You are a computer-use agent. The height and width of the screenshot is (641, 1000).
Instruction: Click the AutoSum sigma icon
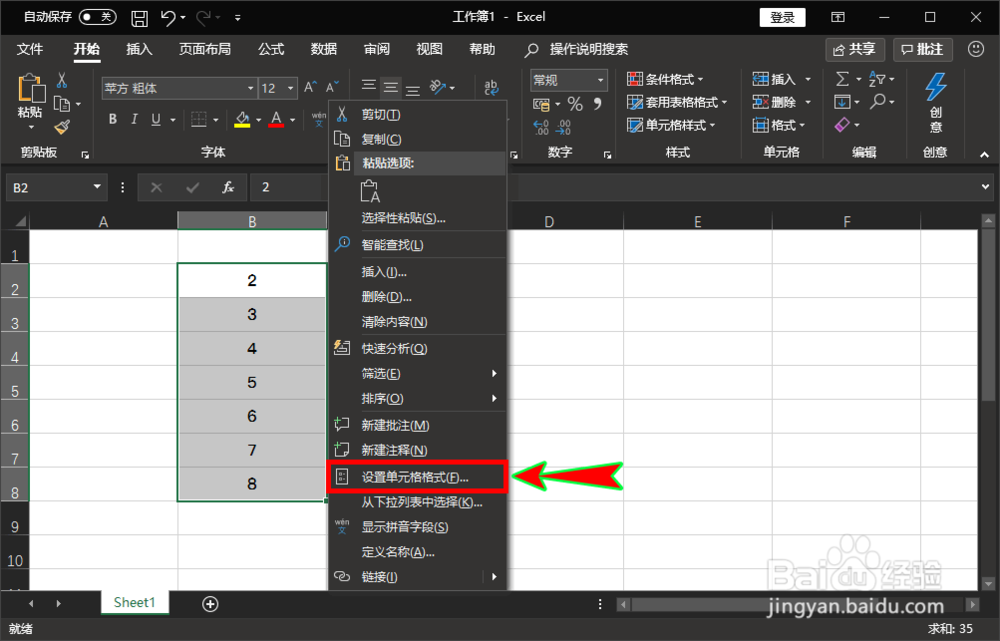click(x=842, y=79)
